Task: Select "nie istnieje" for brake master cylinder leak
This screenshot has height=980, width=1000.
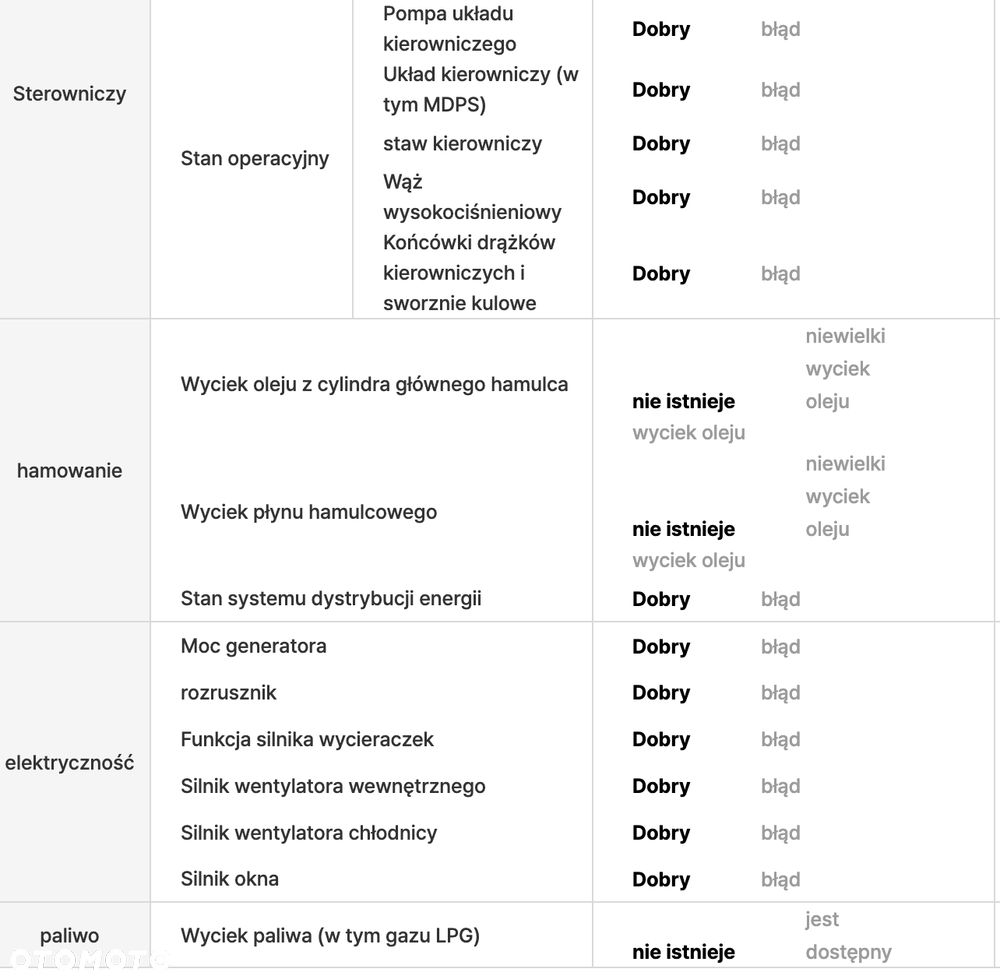Action: click(x=683, y=402)
